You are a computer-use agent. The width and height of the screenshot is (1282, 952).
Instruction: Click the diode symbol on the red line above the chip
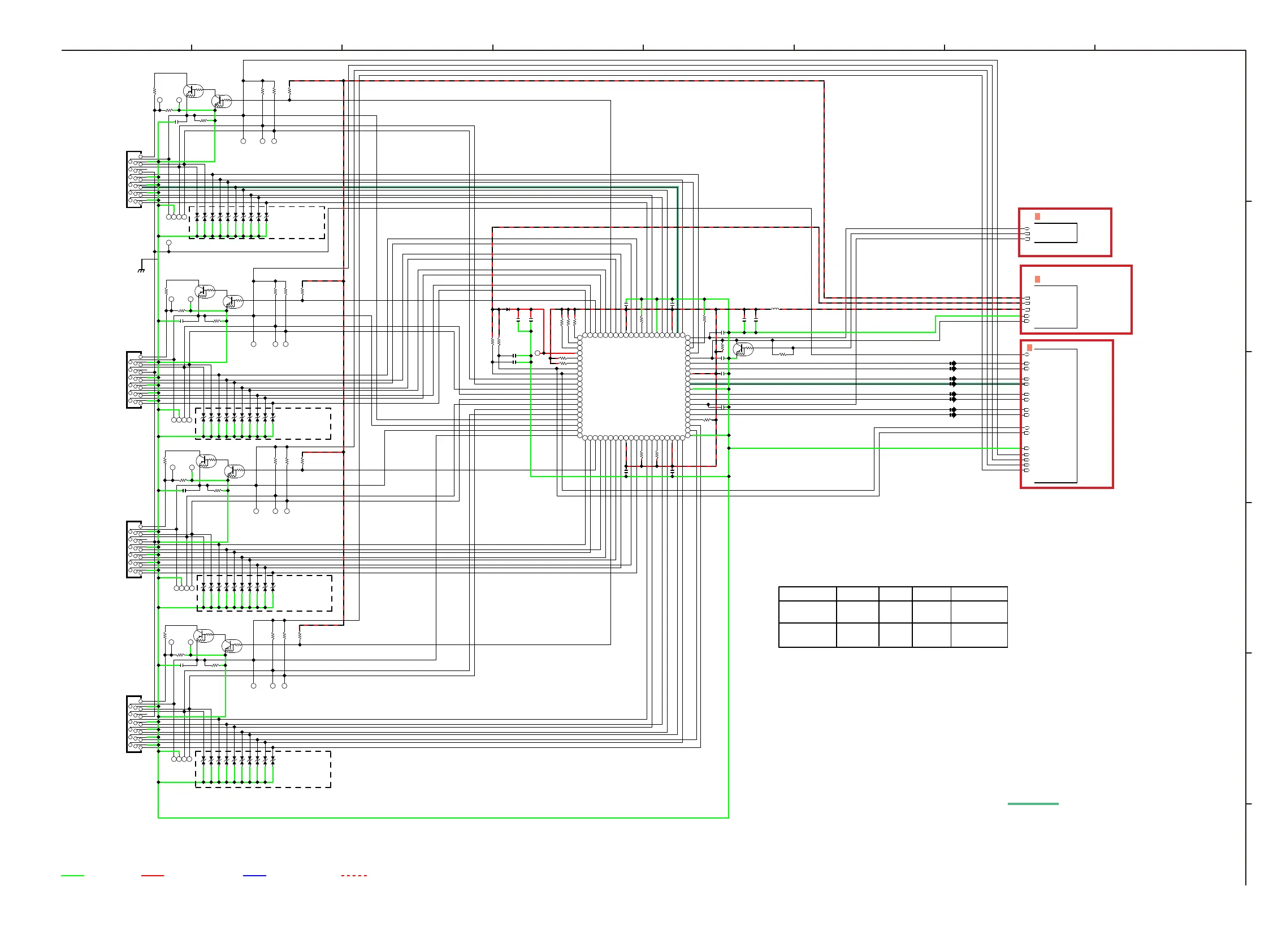(508, 309)
